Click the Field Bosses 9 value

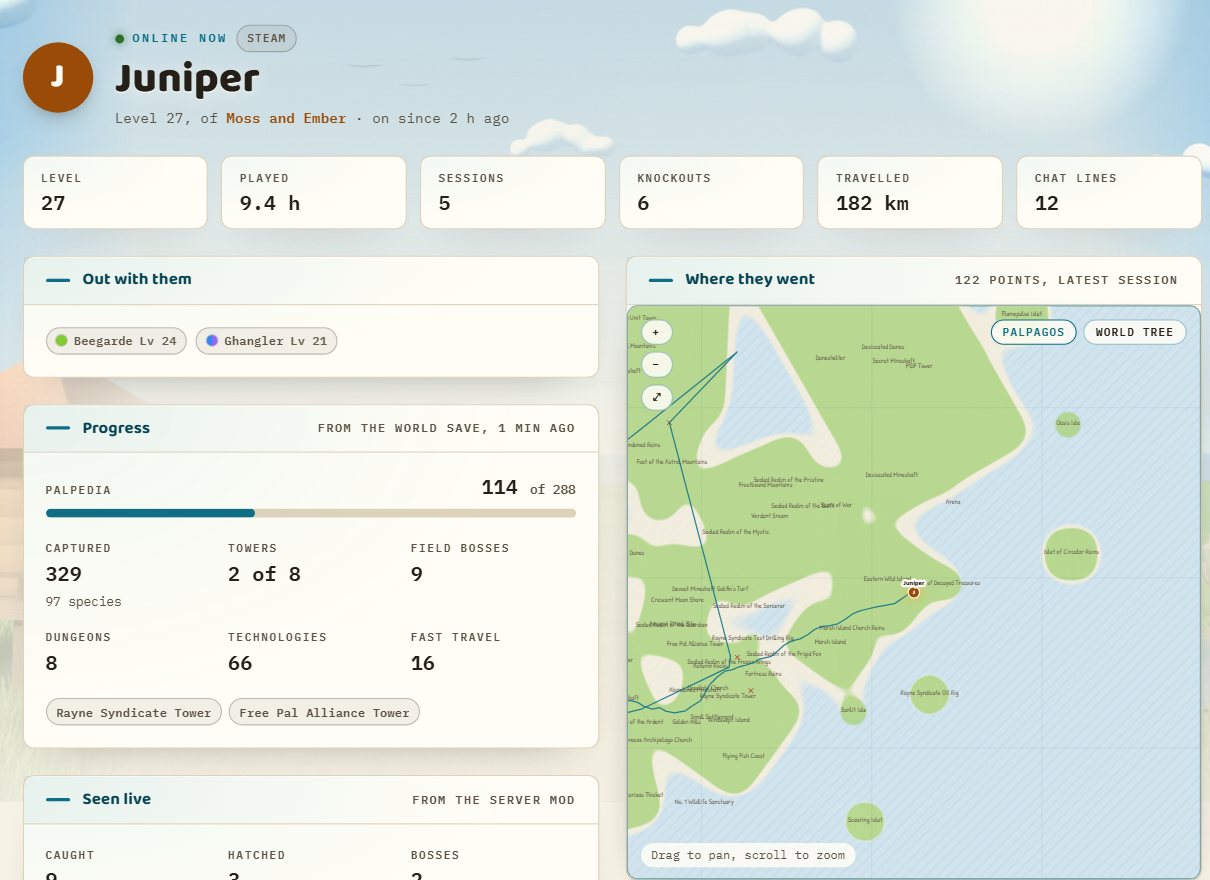(x=417, y=574)
